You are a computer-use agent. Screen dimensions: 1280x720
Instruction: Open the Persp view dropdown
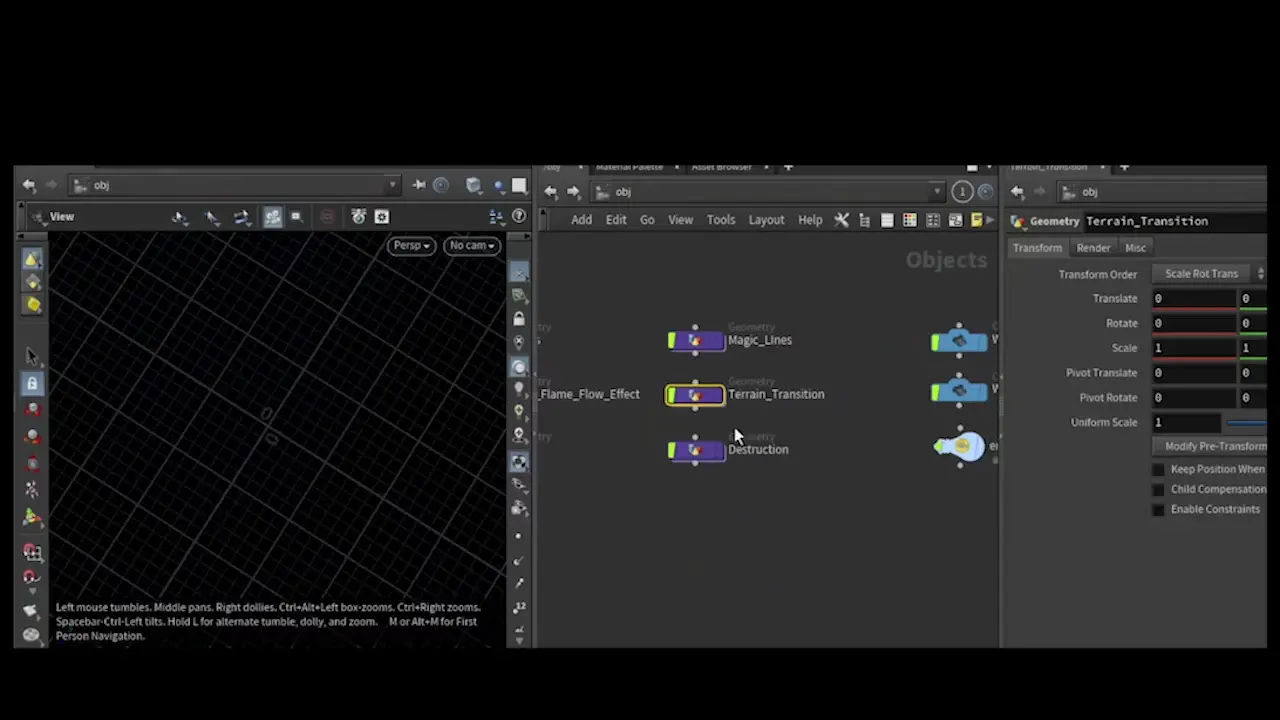(410, 245)
